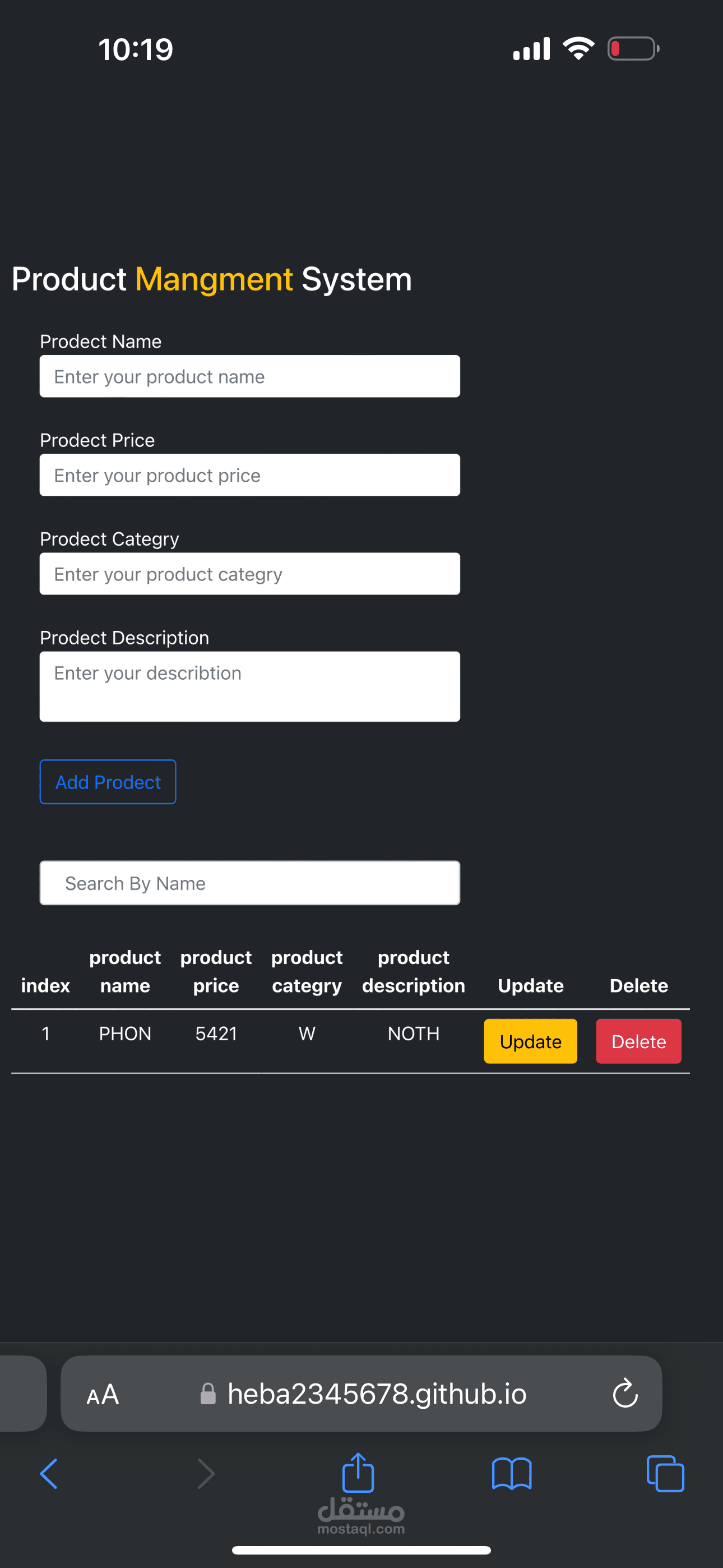The image size is (723, 1568).
Task: Click the red Delete button for PHON
Action: tap(638, 1041)
